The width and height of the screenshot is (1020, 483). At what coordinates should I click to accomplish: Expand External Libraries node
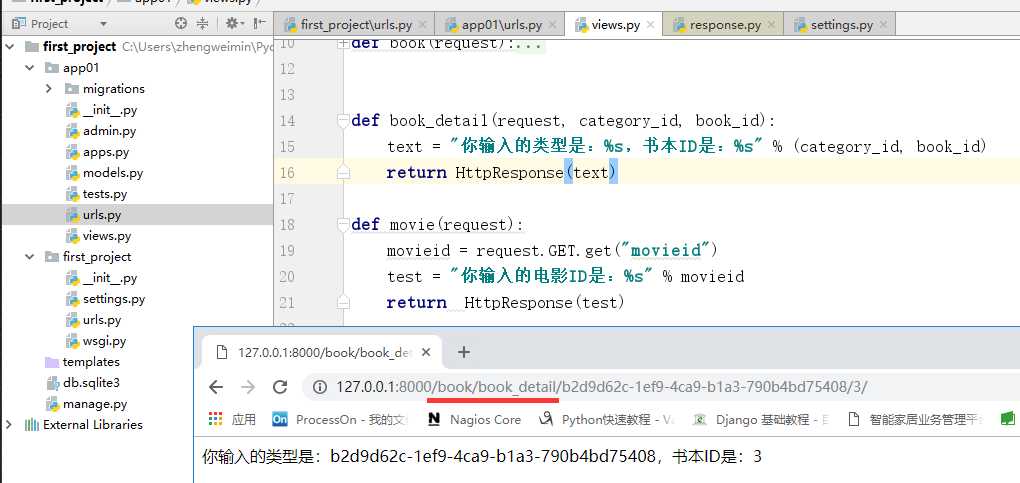click(x=8, y=424)
